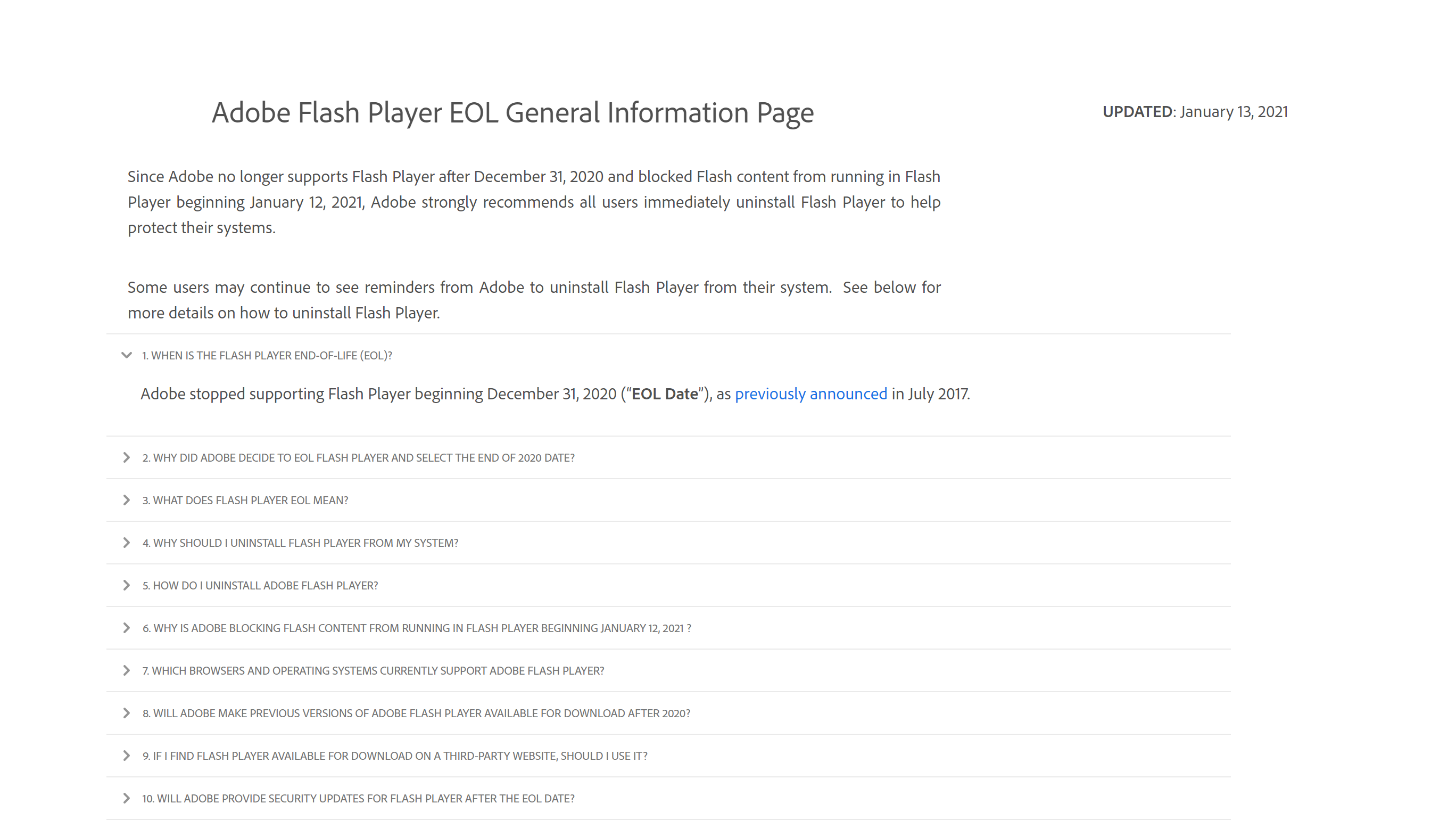Open 'What does Flash Player EOL mean?'
1456x820 pixels.
pyautogui.click(x=245, y=500)
